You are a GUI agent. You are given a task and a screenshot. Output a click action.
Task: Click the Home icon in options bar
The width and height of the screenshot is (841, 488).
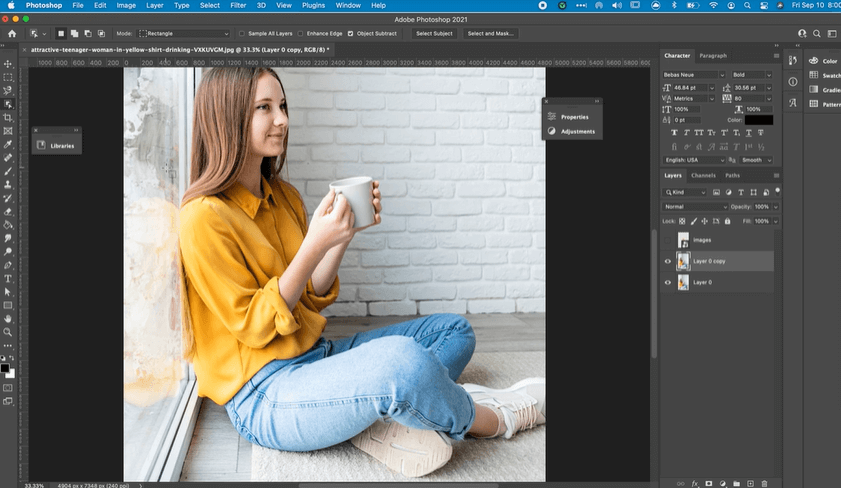click(11, 33)
